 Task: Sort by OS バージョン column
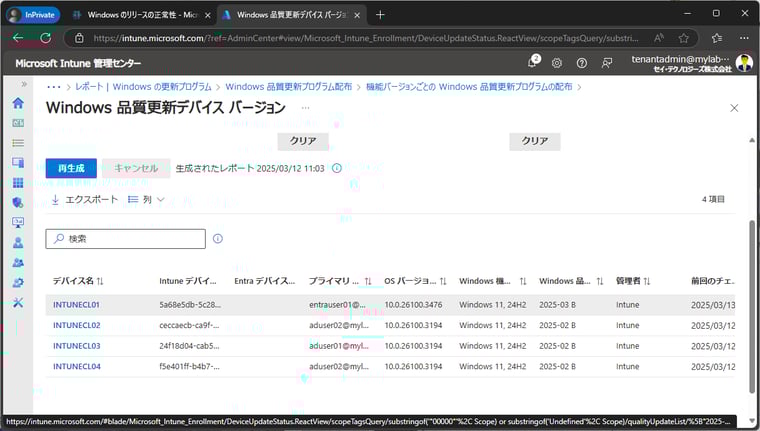(415, 281)
